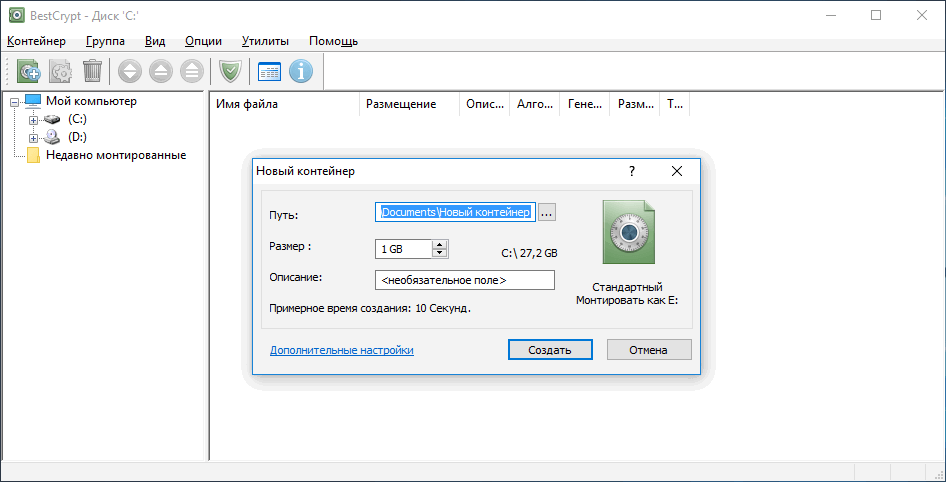Click the Описание optional field
This screenshot has width=946, height=482.
click(465, 280)
